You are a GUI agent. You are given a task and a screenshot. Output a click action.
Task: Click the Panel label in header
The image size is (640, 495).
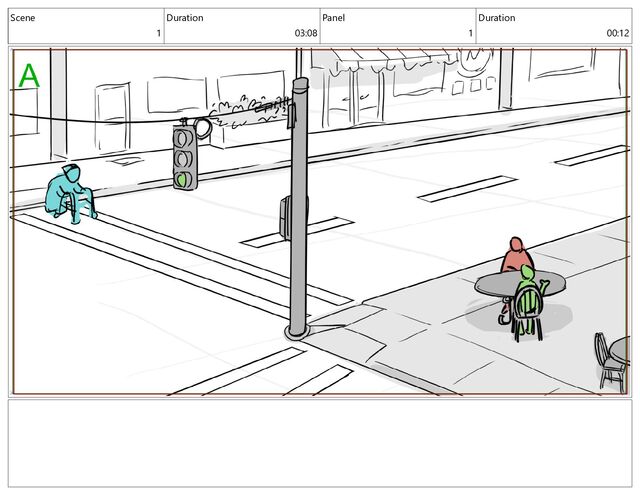click(333, 18)
